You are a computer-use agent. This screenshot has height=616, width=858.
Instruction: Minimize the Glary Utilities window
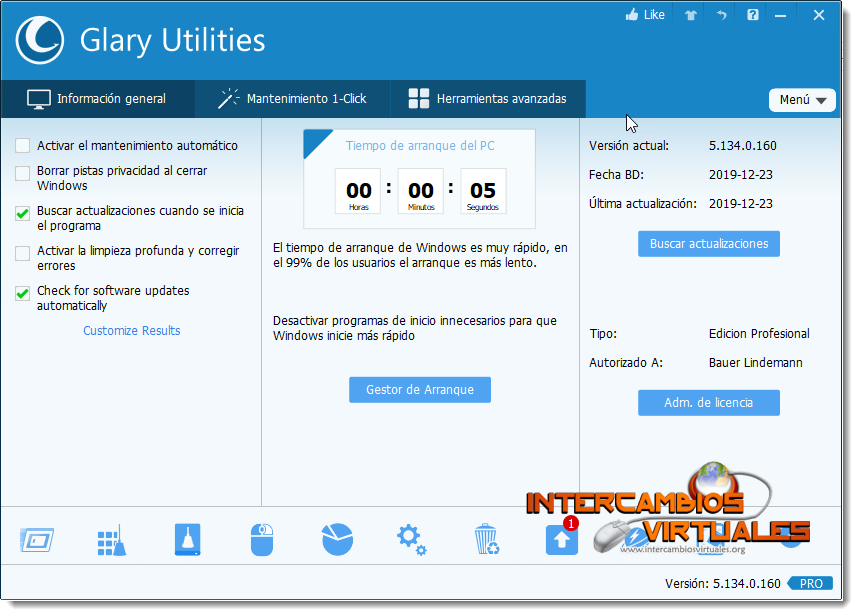(x=781, y=16)
